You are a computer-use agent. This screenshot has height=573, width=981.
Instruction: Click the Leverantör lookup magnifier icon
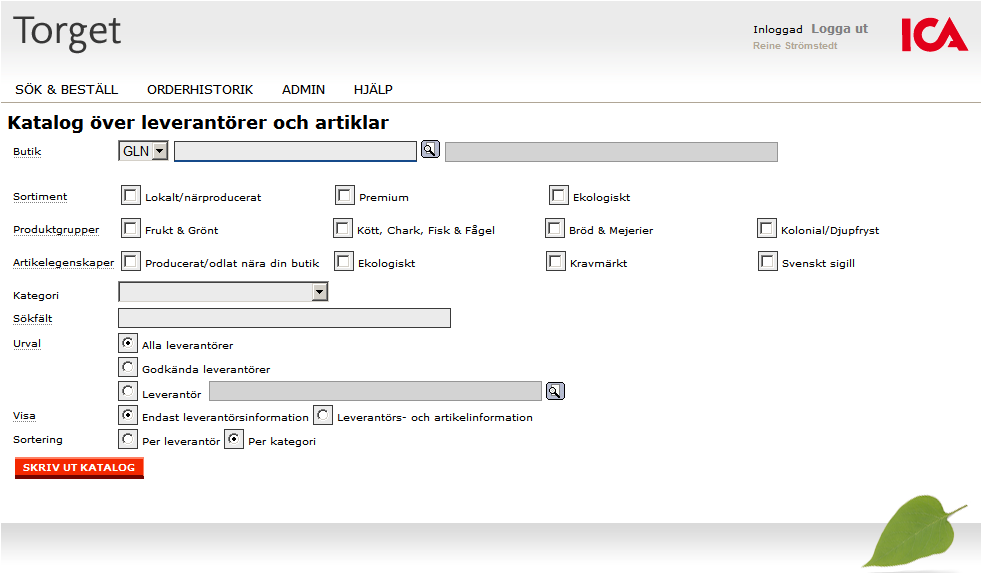point(555,391)
